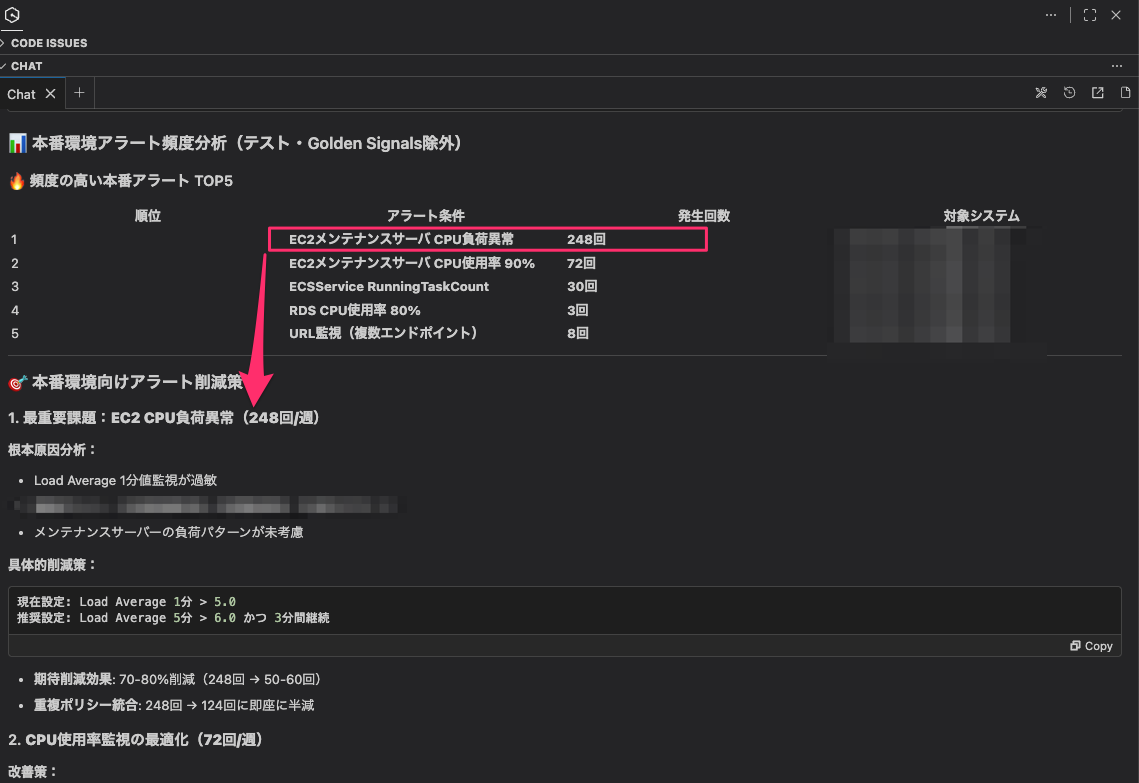Open the CHAT section more actions ellipsis
Viewport: 1139px width, 783px height.
1117,66
